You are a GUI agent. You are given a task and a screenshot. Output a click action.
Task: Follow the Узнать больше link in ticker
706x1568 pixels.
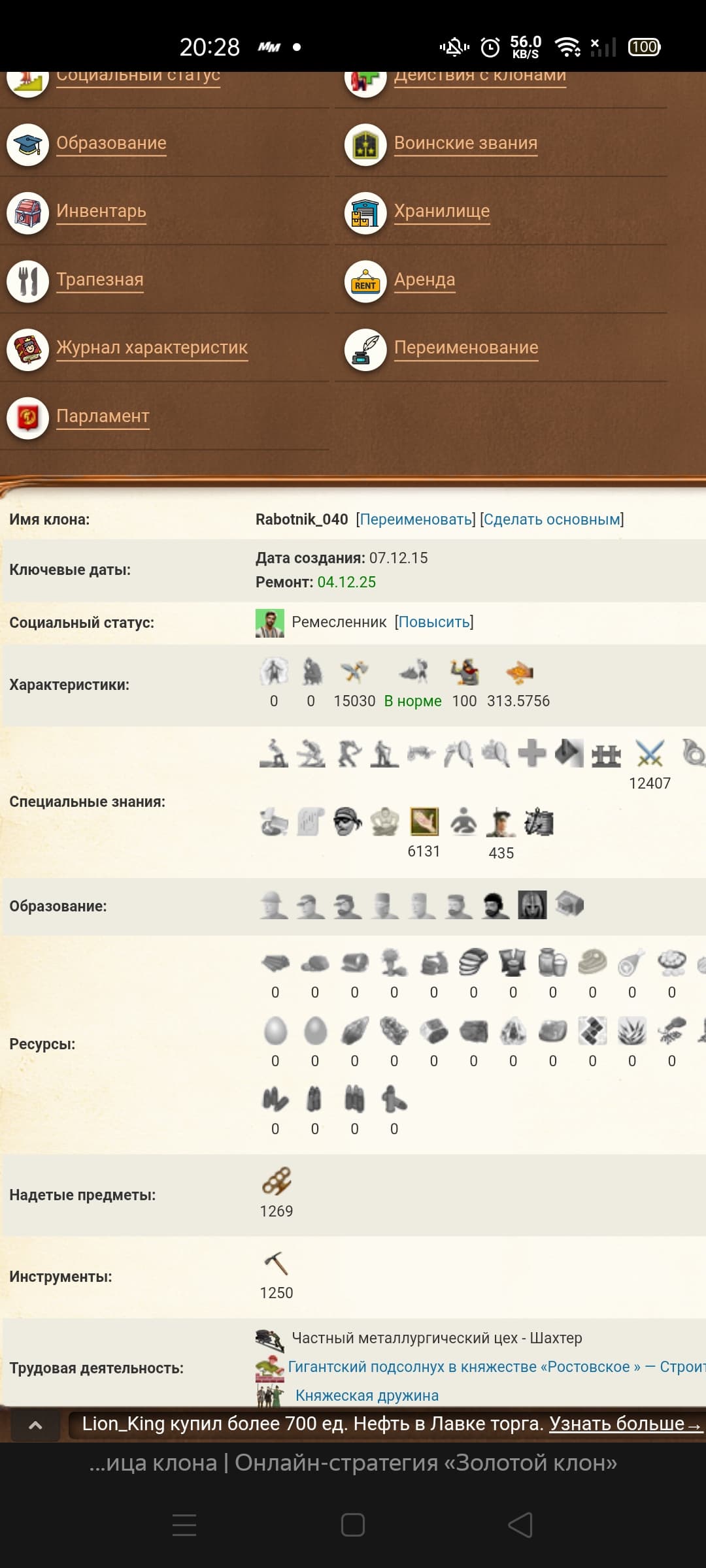pyautogui.click(x=624, y=1424)
